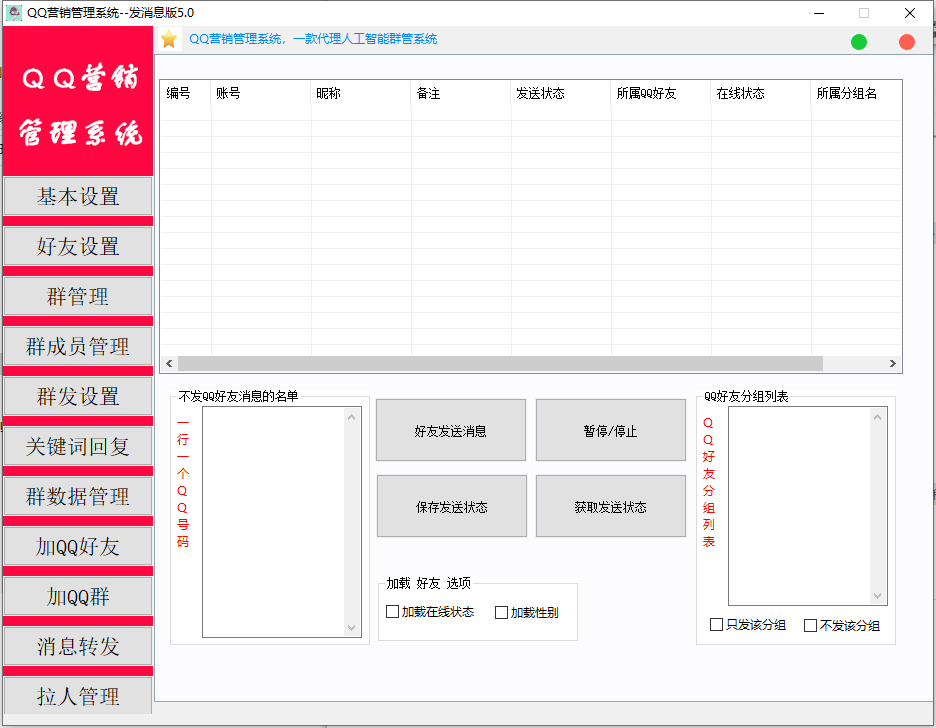Click 所属QQ好友 column header
This screenshot has height=728, width=936.
pyautogui.click(x=661, y=93)
